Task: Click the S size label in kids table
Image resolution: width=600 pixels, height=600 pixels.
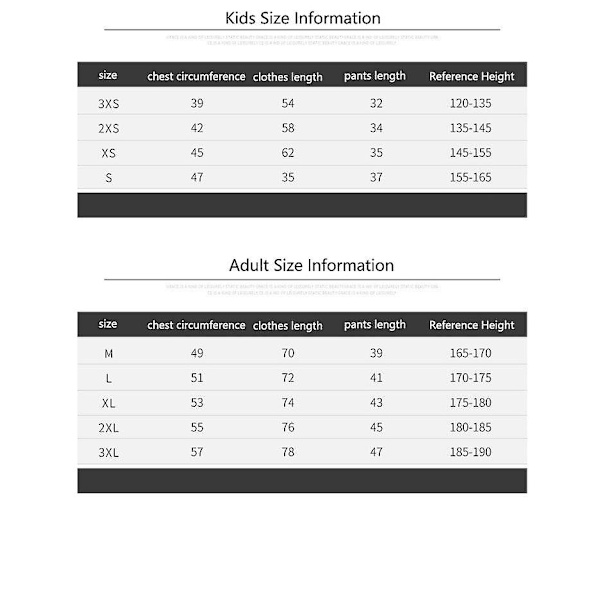Action: [x=109, y=178]
